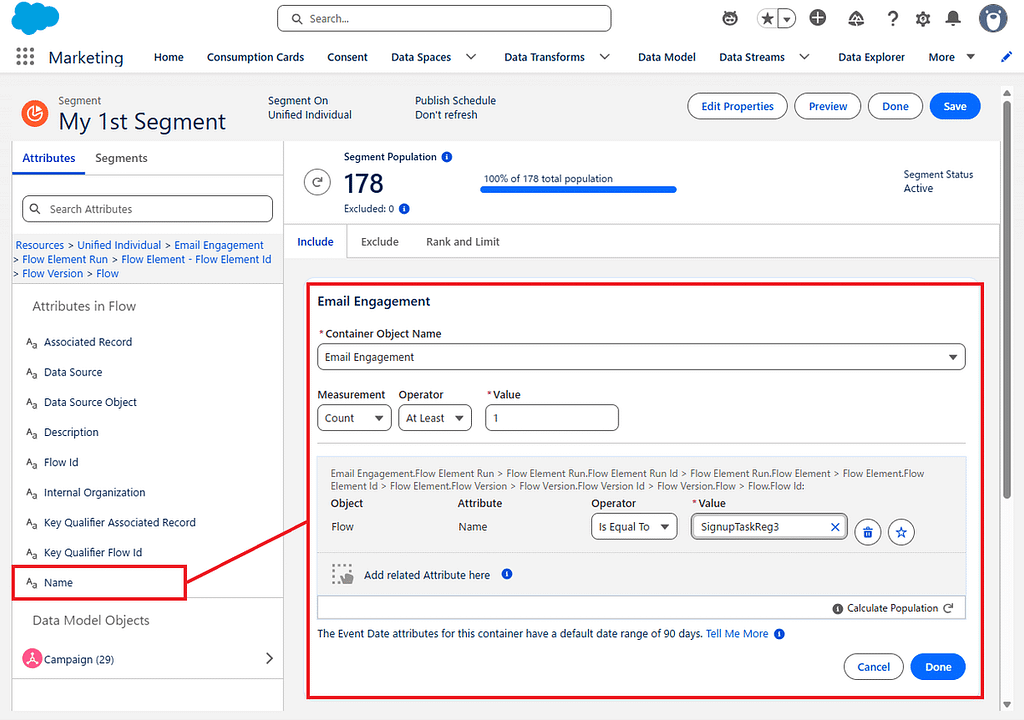This screenshot has height=720, width=1024.
Task: Open the Measurement Count dropdown
Action: (354, 418)
